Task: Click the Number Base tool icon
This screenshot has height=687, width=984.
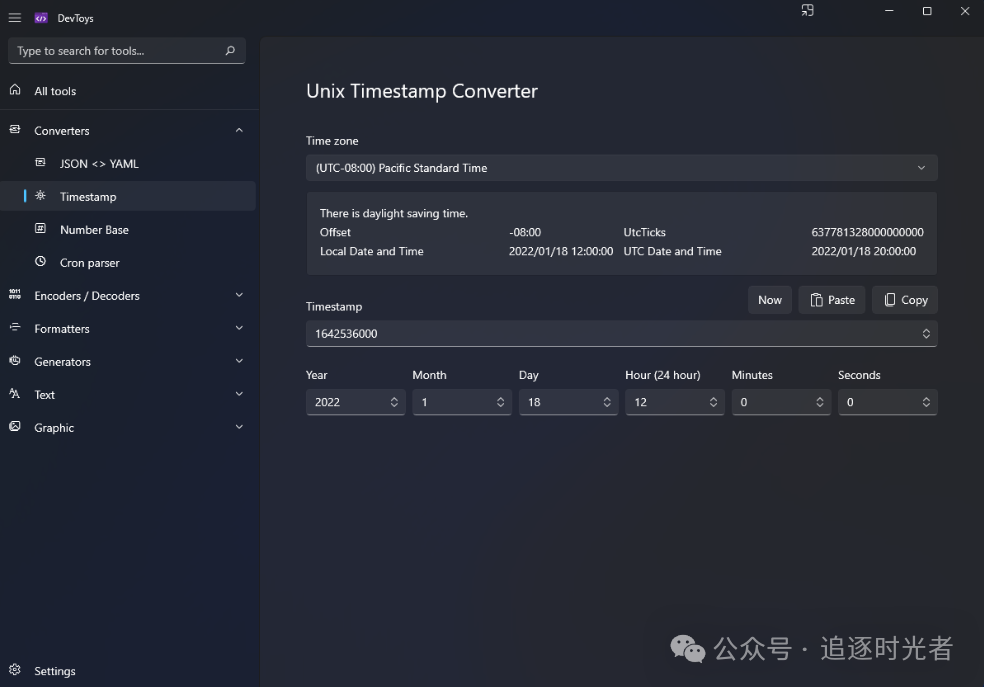Action: (x=41, y=229)
